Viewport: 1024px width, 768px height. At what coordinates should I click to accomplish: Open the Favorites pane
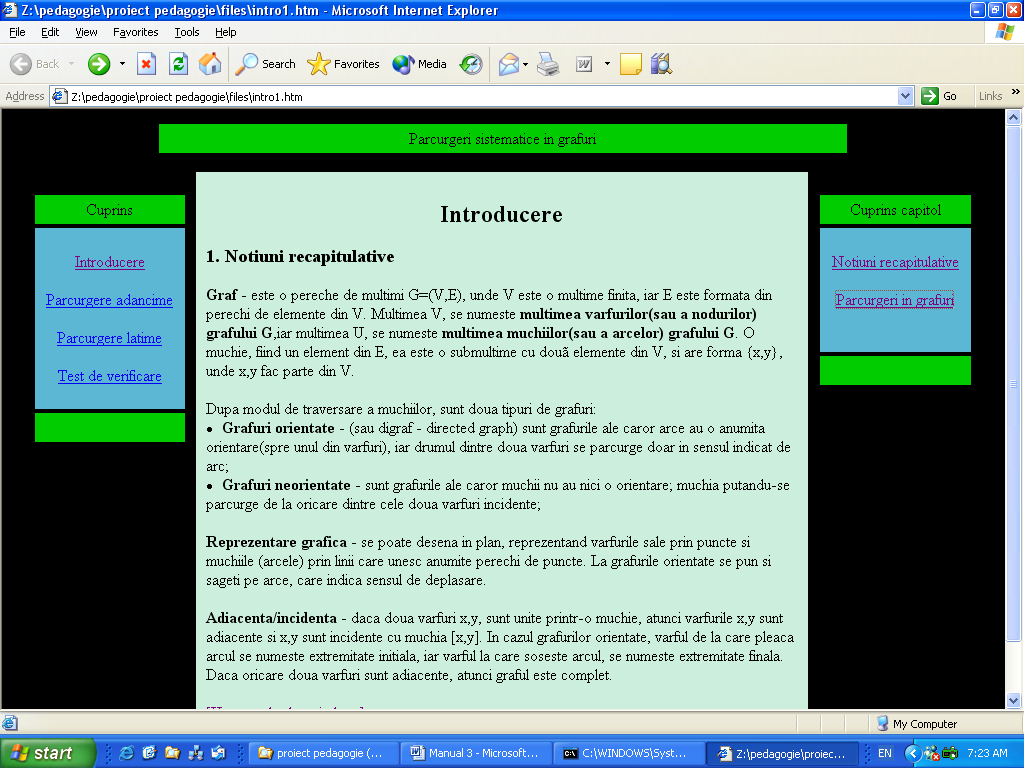[344, 64]
